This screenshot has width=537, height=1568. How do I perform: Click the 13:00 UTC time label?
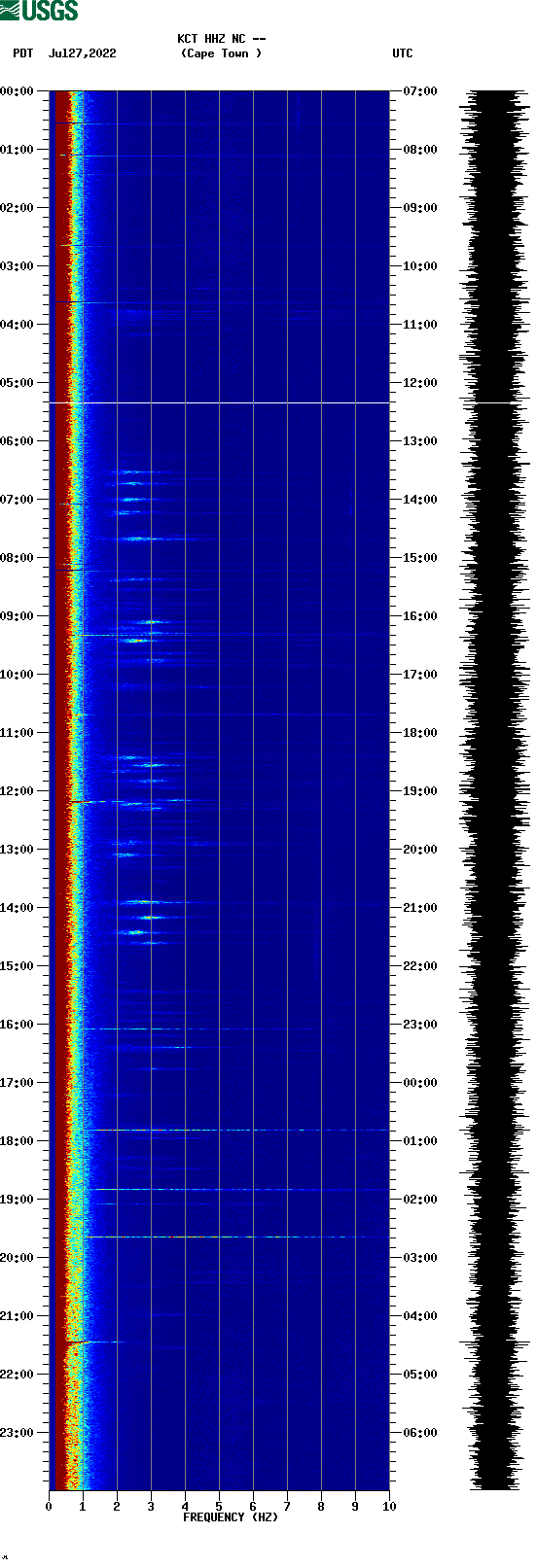pyautogui.click(x=420, y=441)
